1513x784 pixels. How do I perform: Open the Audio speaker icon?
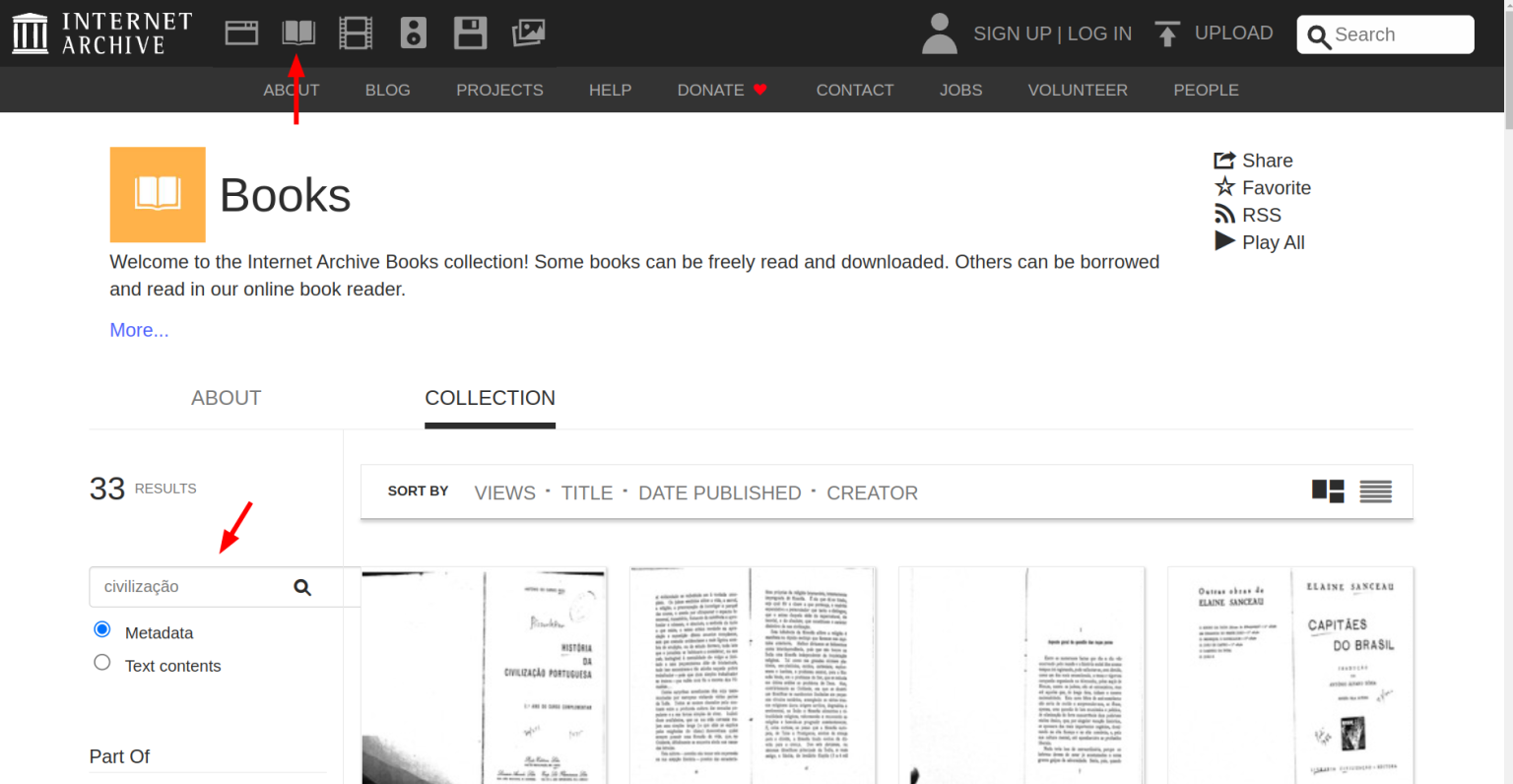414,33
